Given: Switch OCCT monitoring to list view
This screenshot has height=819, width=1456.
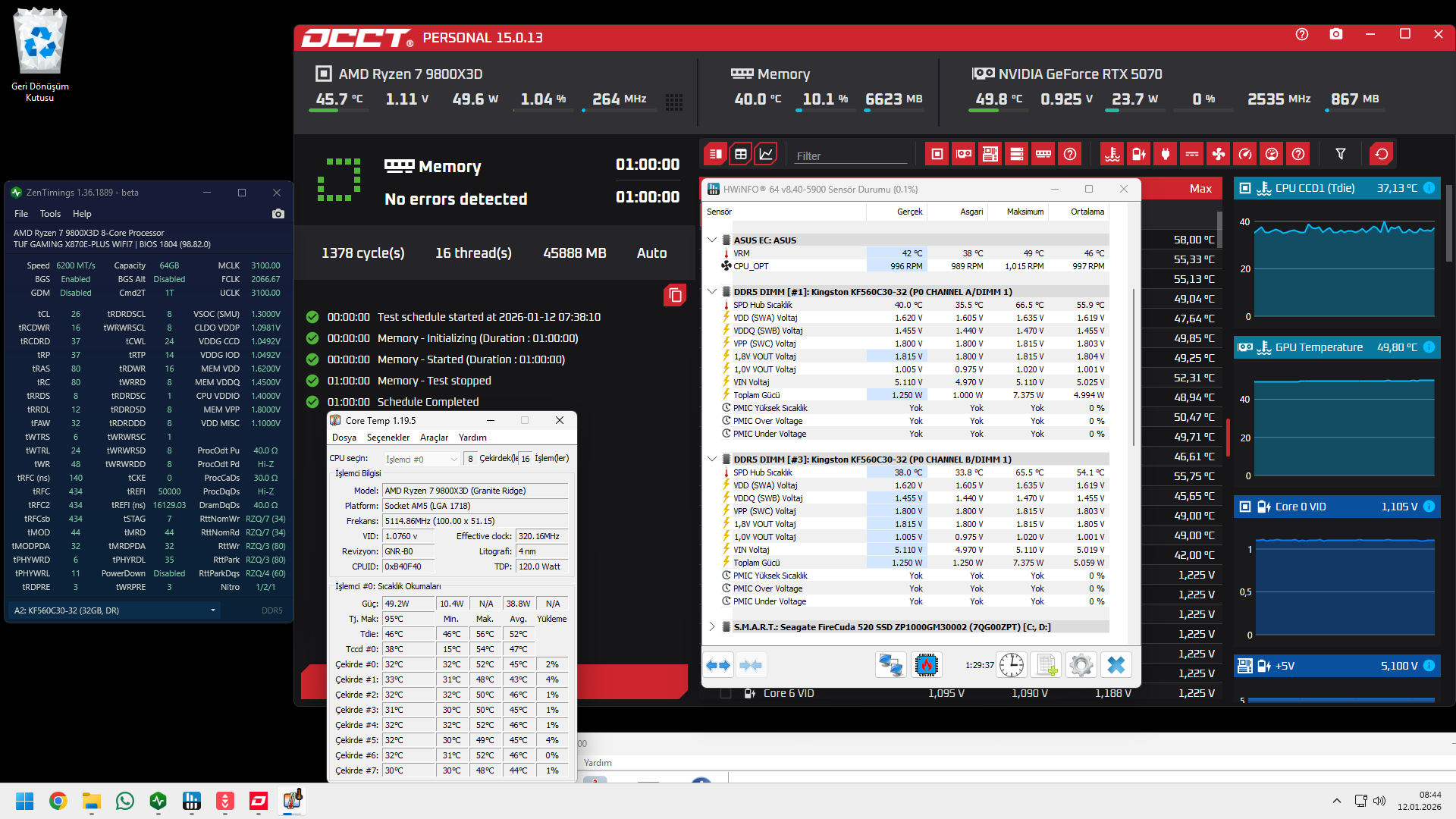Looking at the screenshot, I should pos(715,154).
